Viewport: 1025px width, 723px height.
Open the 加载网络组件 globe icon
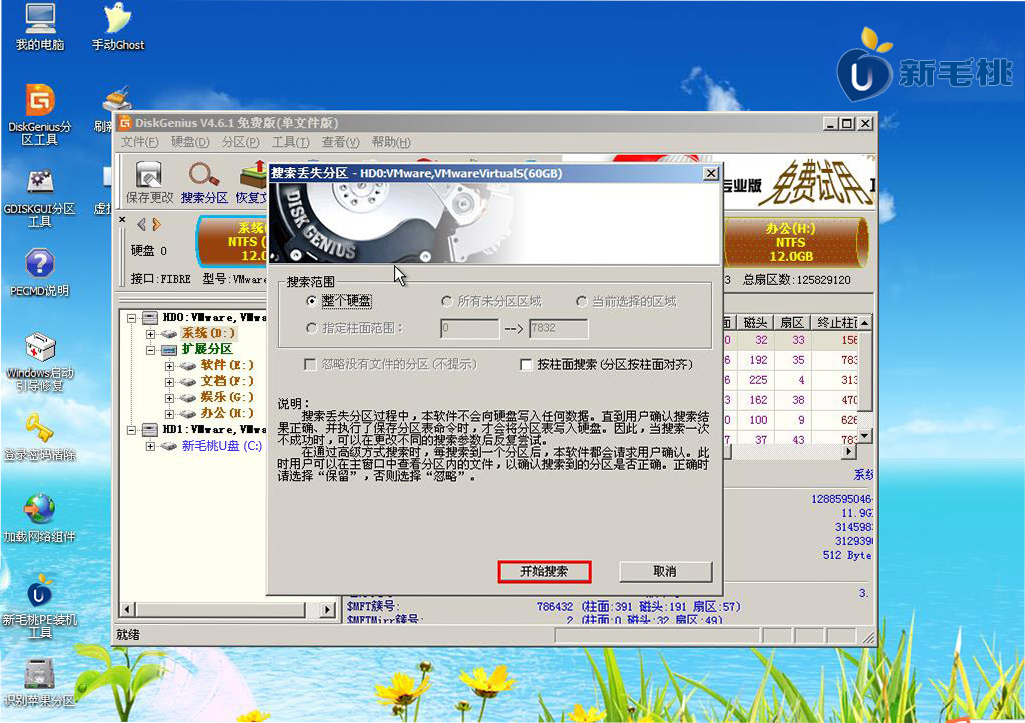tap(40, 519)
